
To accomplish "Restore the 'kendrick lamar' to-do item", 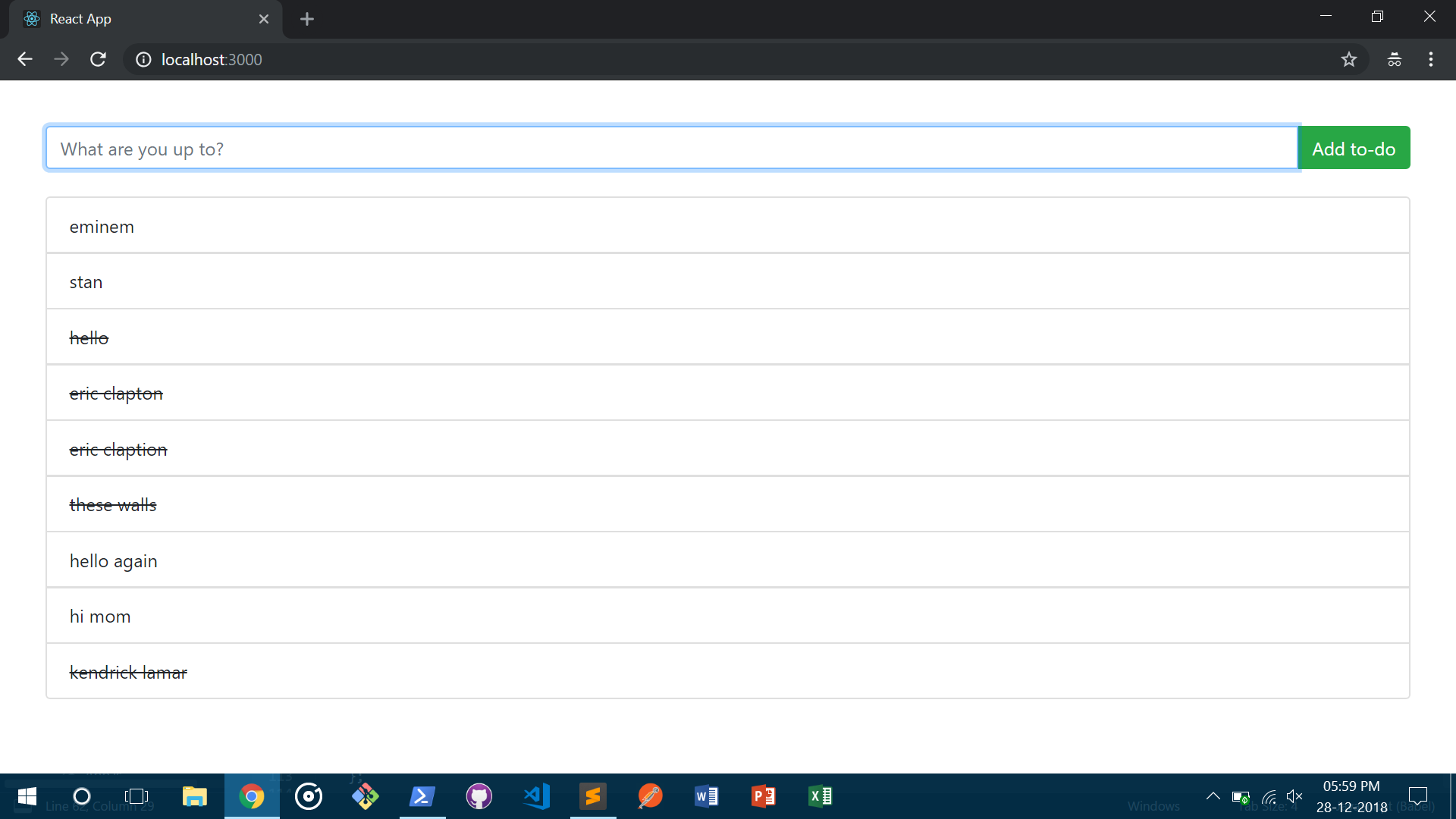I will click(x=128, y=673).
